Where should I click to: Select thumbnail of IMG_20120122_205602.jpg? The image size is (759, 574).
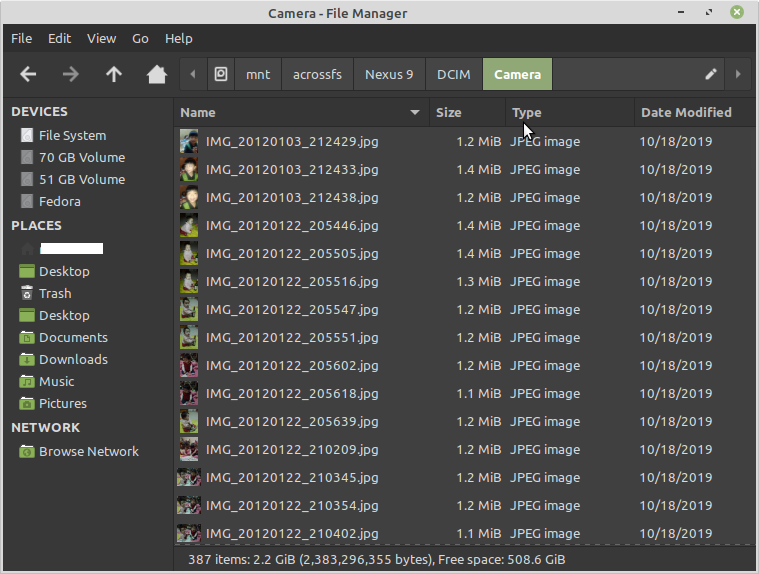pos(189,365)
